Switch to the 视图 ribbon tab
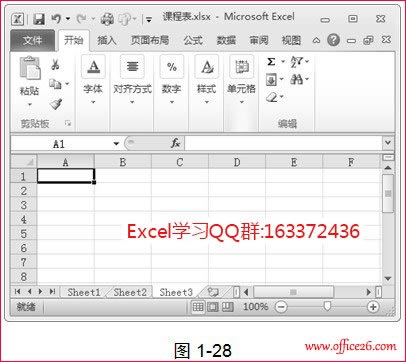The image size is (406, 362). (x=291, y=40)
